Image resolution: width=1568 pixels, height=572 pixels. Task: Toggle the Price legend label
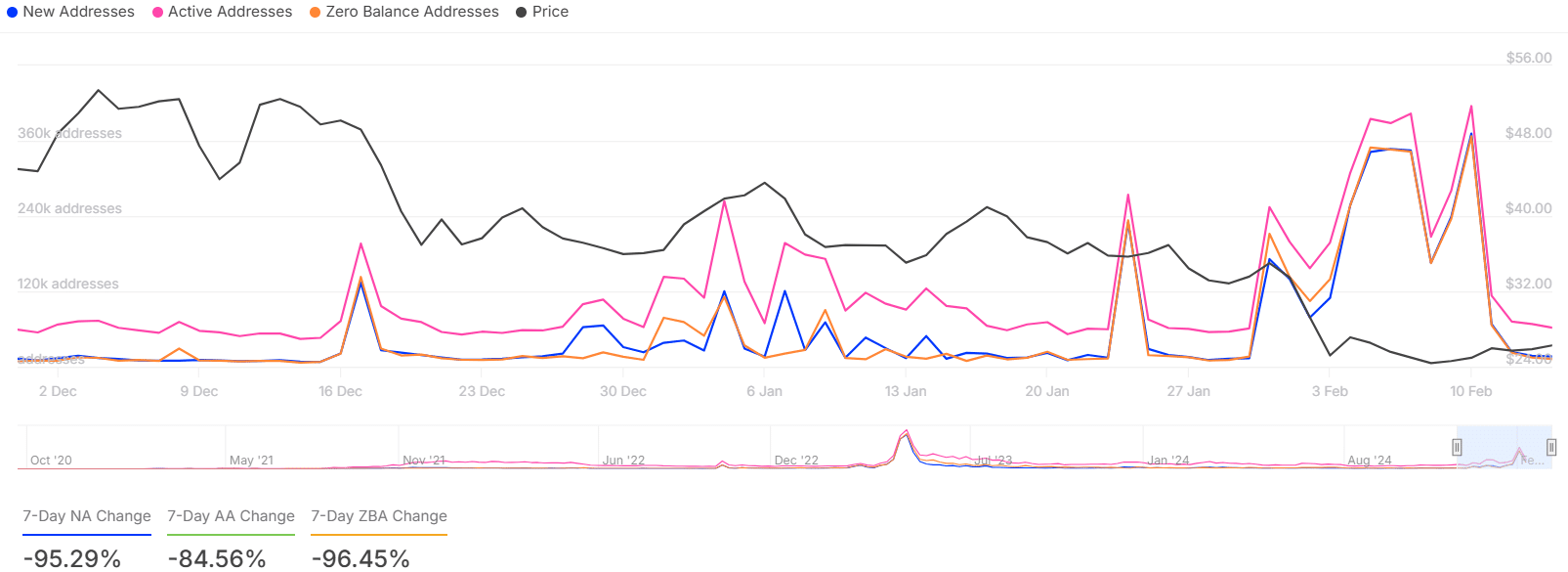click(x=550, y=12)
